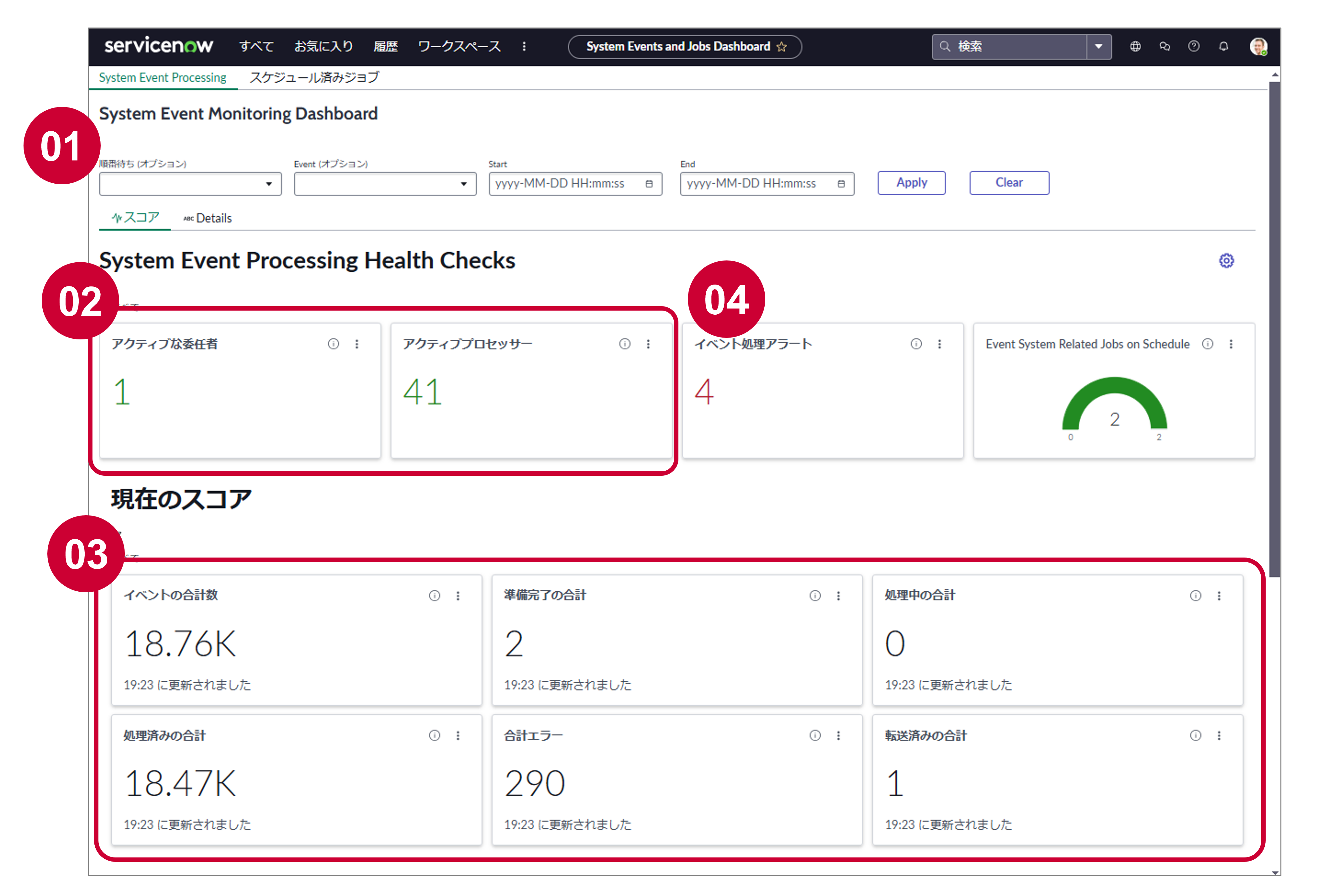Open kebab menu on 転送済みの合計 card
Viewport: 1323px width, 896px height.
[1219, 736]
